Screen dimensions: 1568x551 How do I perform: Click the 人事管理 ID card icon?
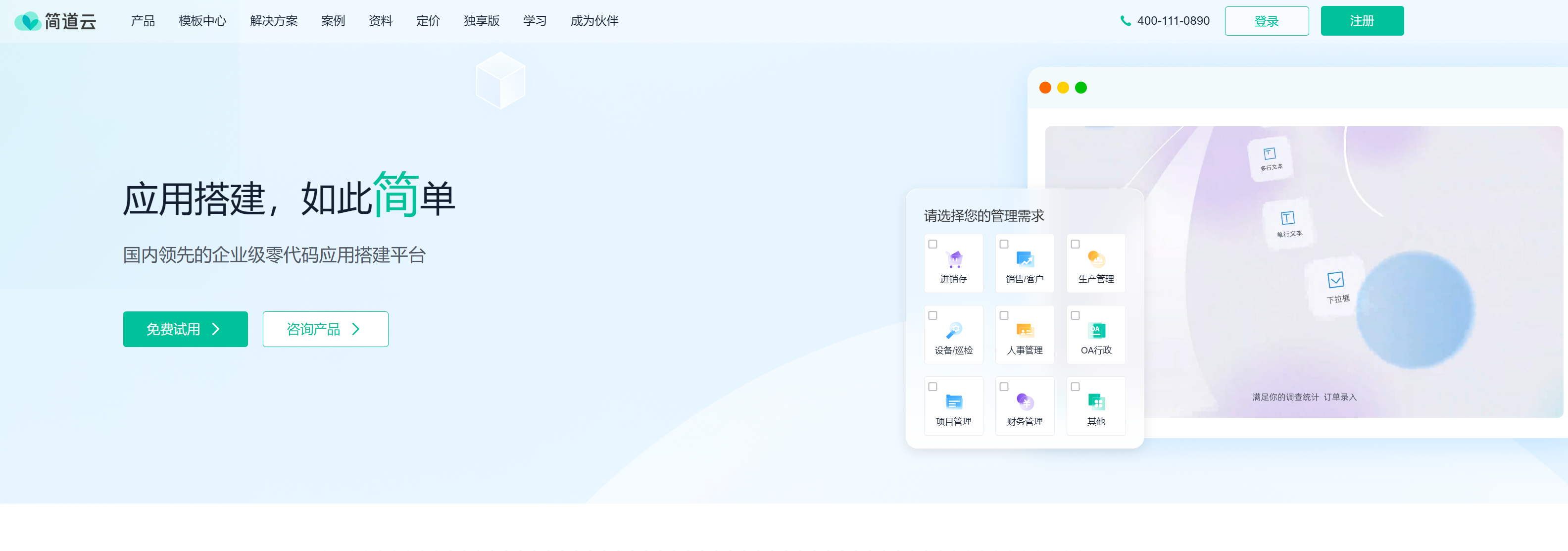[1025, 331]
